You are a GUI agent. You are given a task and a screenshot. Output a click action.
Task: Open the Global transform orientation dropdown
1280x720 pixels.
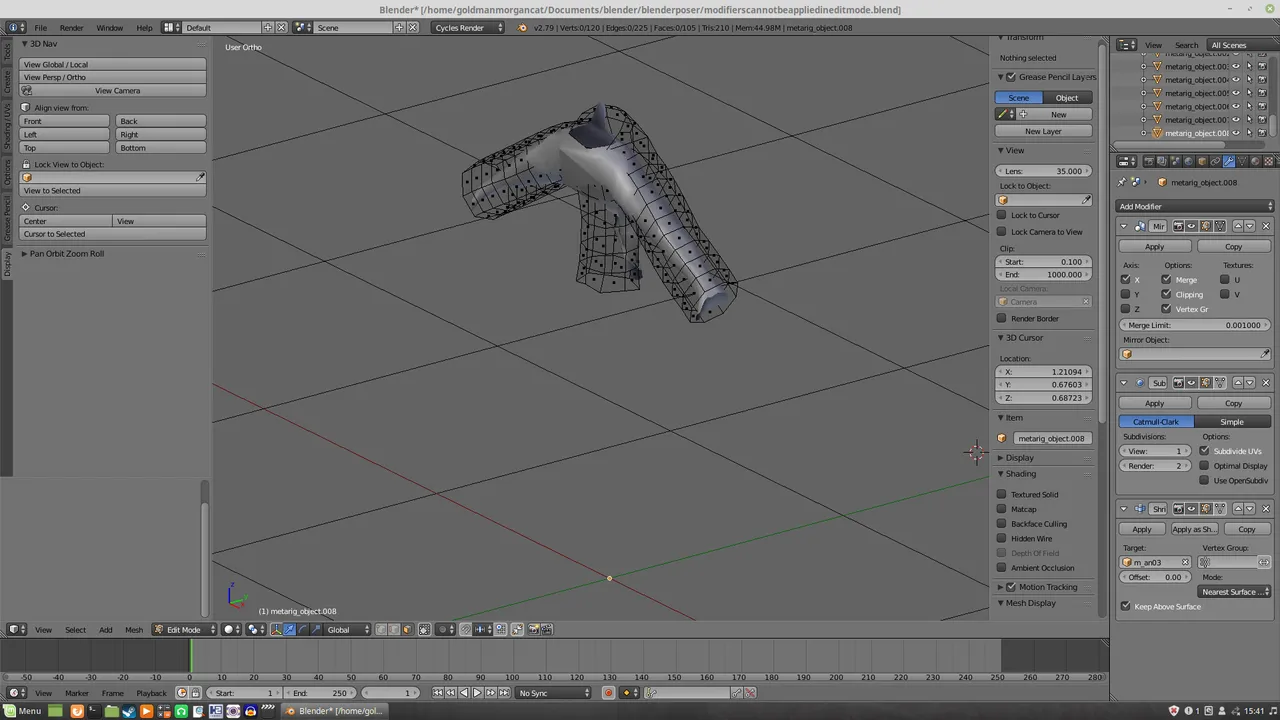tap(348, 629)
